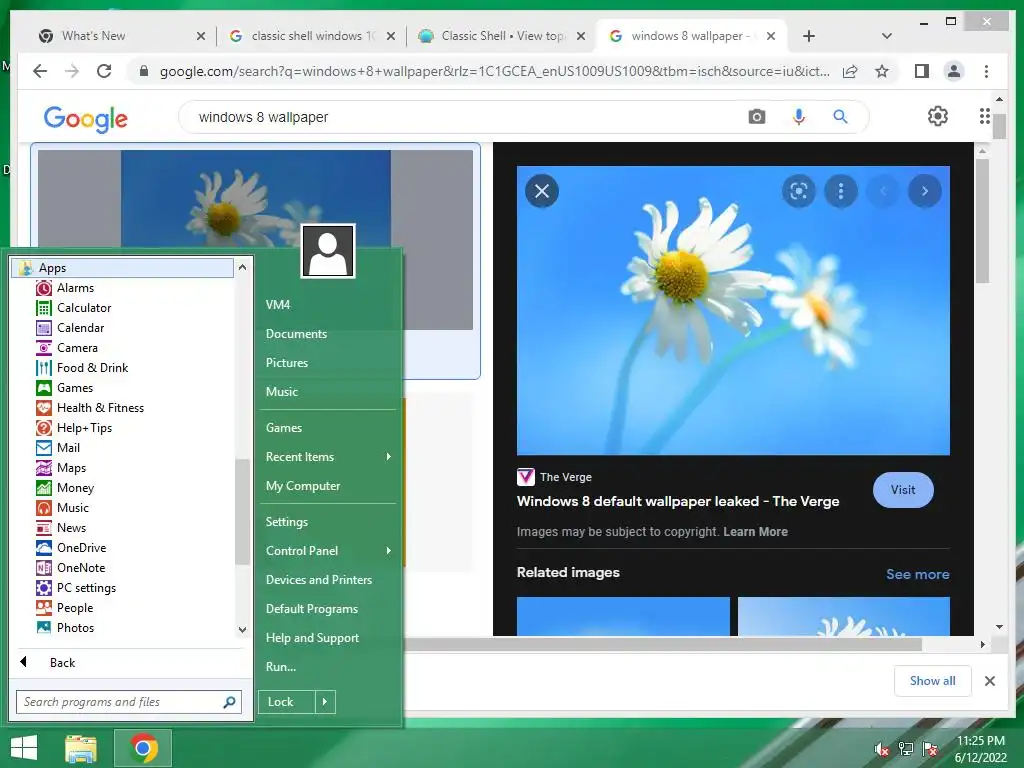Viewport: 1024px width, 768px height.
Task: Open Default Programs menu item
Action: pos(312,609)
